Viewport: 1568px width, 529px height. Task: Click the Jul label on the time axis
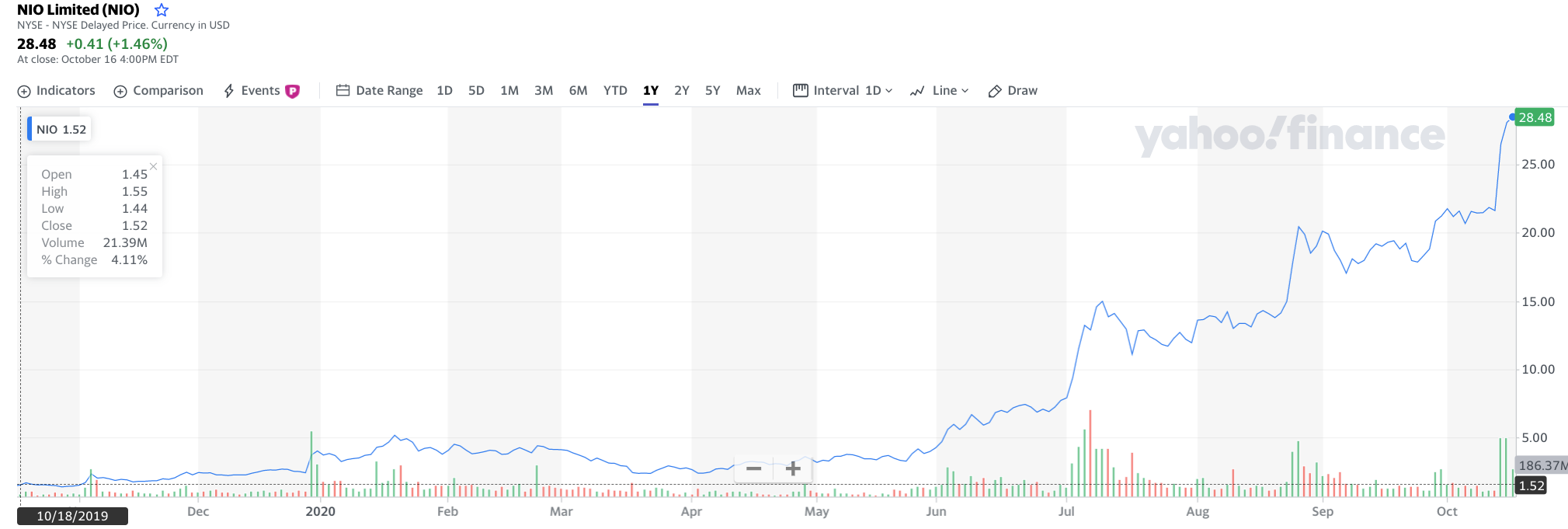(1066, 511)
